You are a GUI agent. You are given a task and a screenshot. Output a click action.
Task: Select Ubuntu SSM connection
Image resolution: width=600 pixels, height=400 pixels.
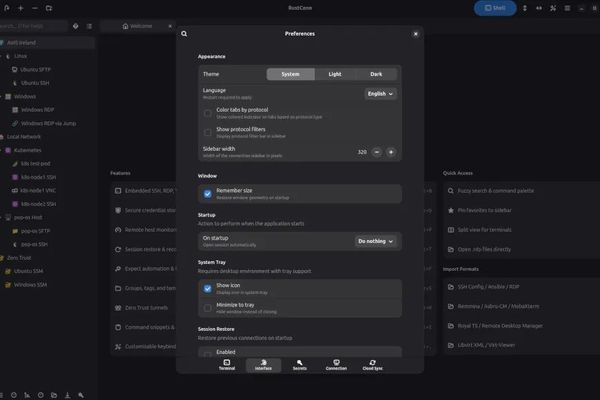pyautogui.click(x=28, y=271)
